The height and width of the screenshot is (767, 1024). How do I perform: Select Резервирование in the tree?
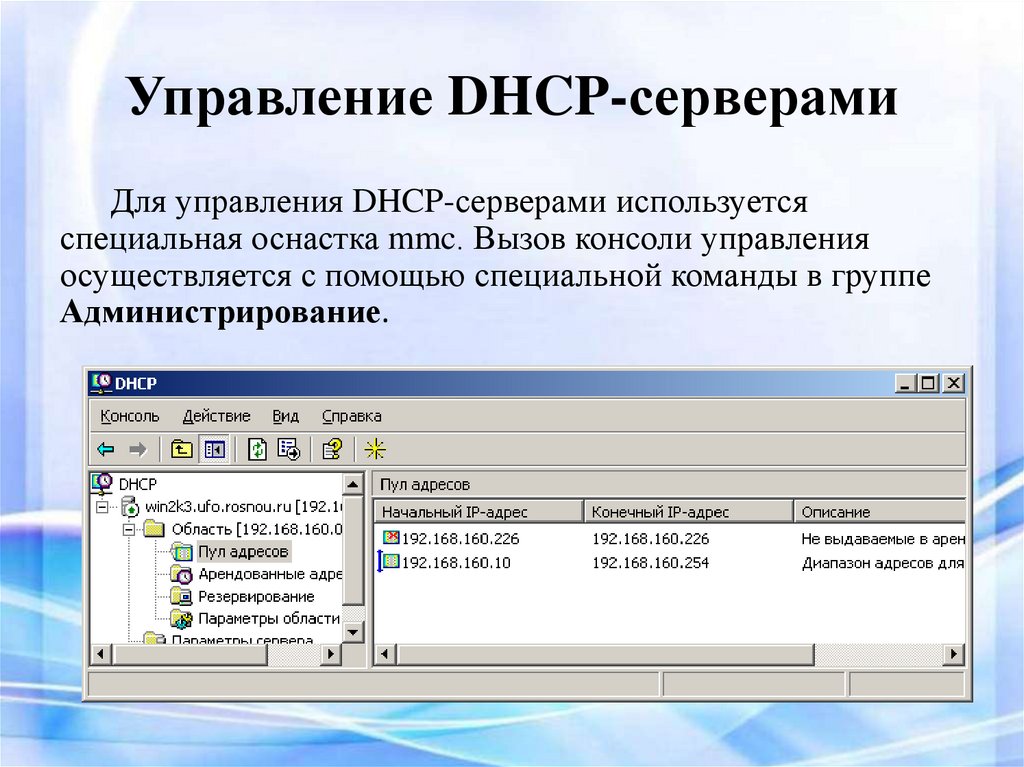pos(256,596)
